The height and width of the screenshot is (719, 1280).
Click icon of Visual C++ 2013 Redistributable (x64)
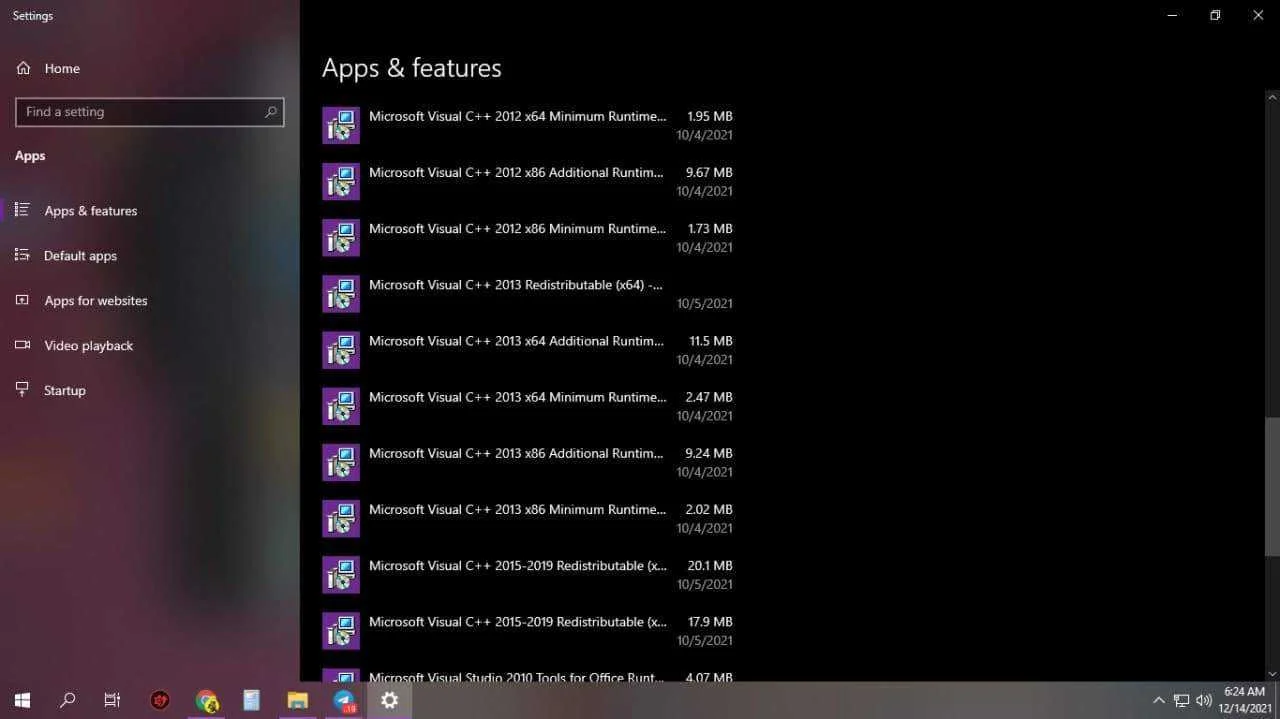pyautogui.click(x=341, y=294)
